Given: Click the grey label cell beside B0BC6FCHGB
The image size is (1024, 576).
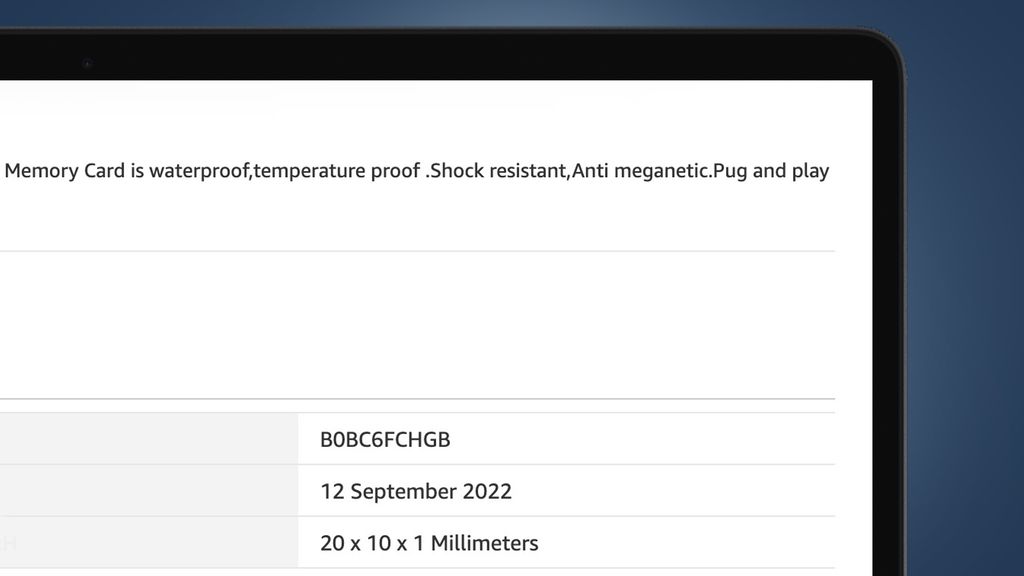Looking at the screenshot, I should click(x=148, y=439).
